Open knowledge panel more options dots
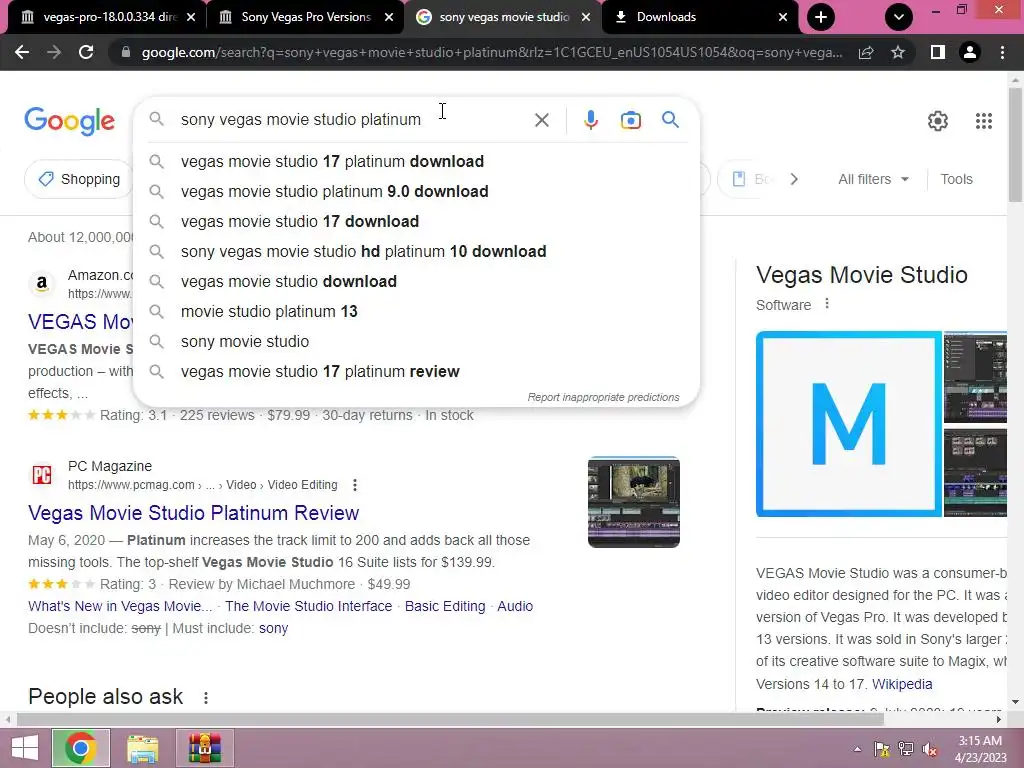Image resolution: width=1024 pixels, height=768 pixels. pyautogui.click(x=827, y=304)
